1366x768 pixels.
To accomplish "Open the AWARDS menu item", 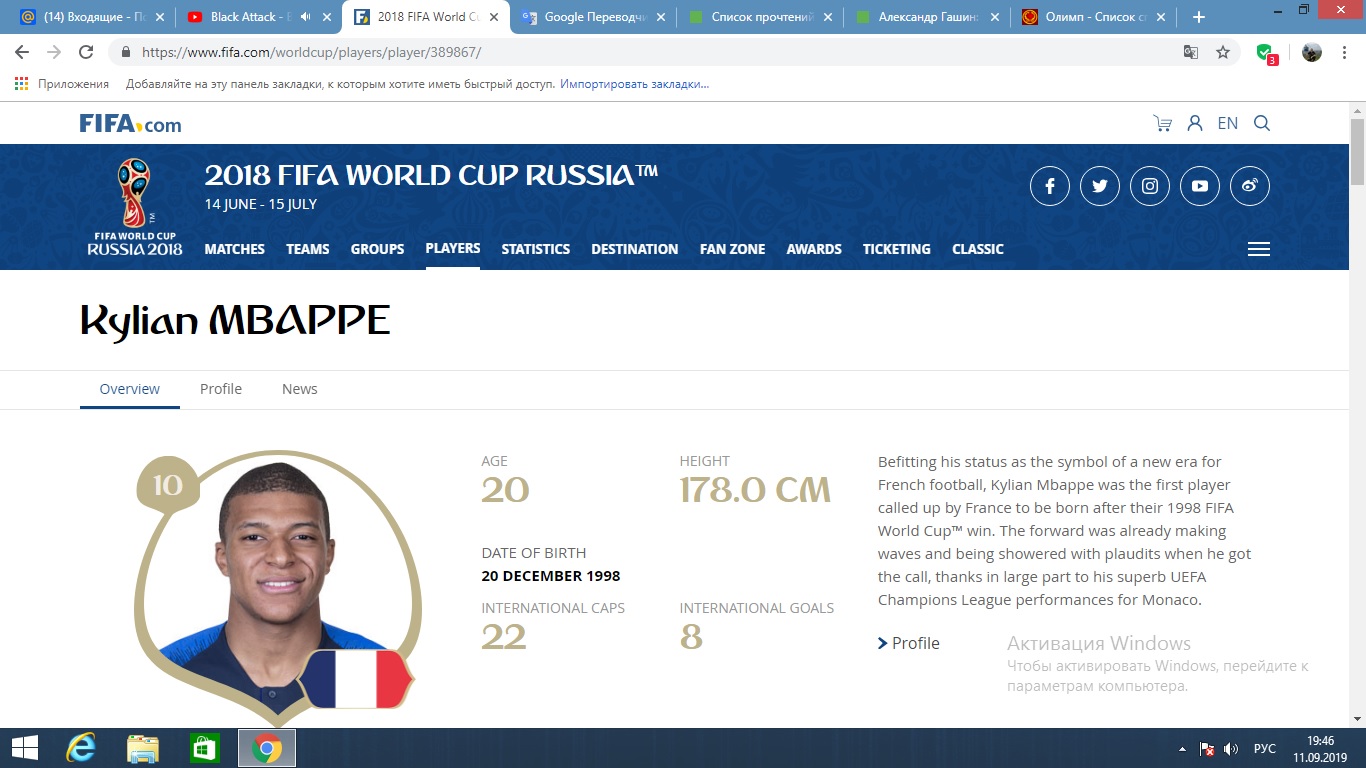I will pyautogui.click(x=814, y=249).
